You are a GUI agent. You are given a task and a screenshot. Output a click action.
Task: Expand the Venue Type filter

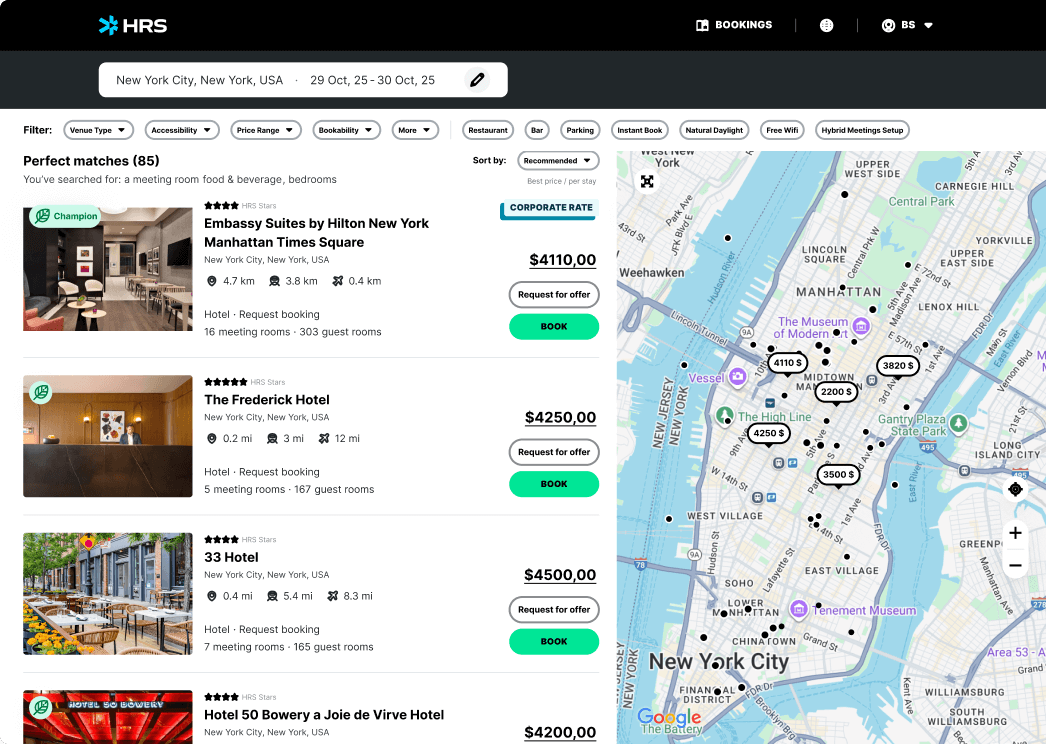pyautogui.click(x=98, y=130)
